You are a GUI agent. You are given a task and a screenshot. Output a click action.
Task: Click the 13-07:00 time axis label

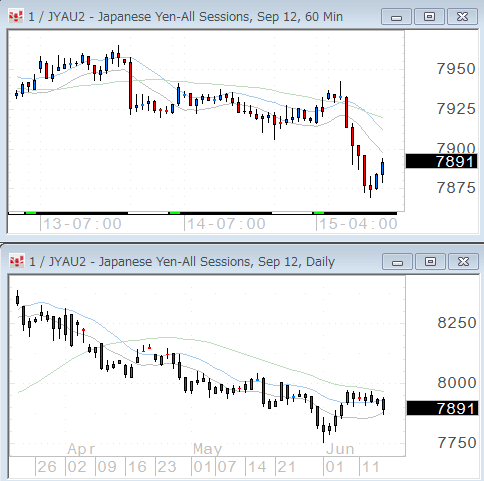[82, 224]
